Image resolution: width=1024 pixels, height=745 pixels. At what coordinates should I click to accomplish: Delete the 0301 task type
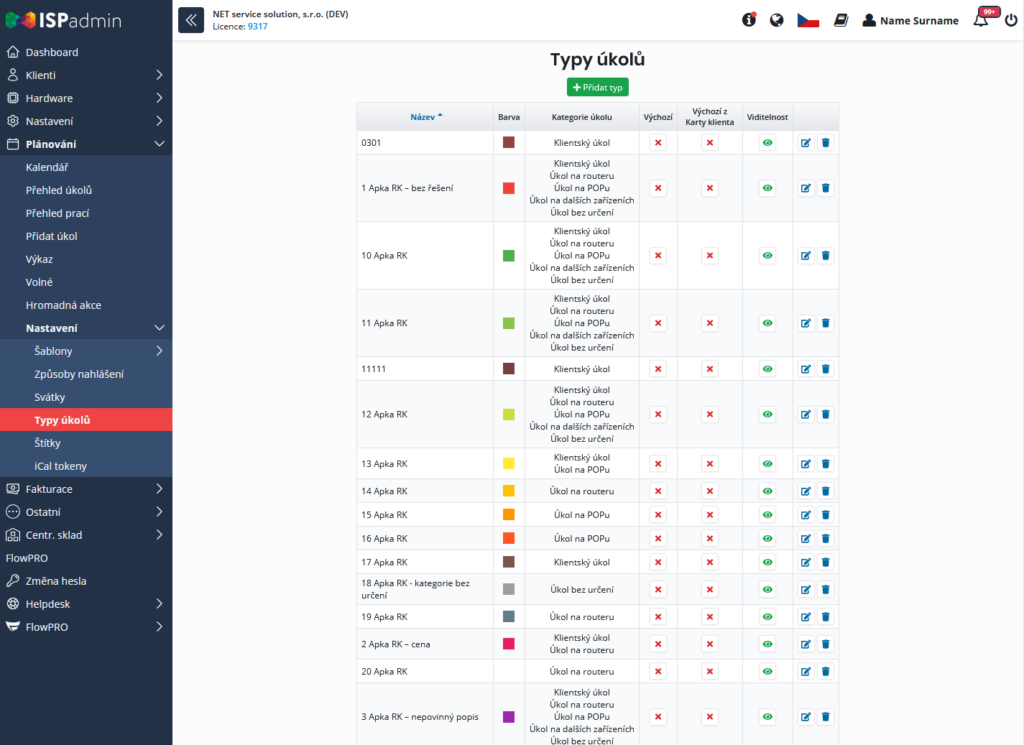(x=825, y=142)
